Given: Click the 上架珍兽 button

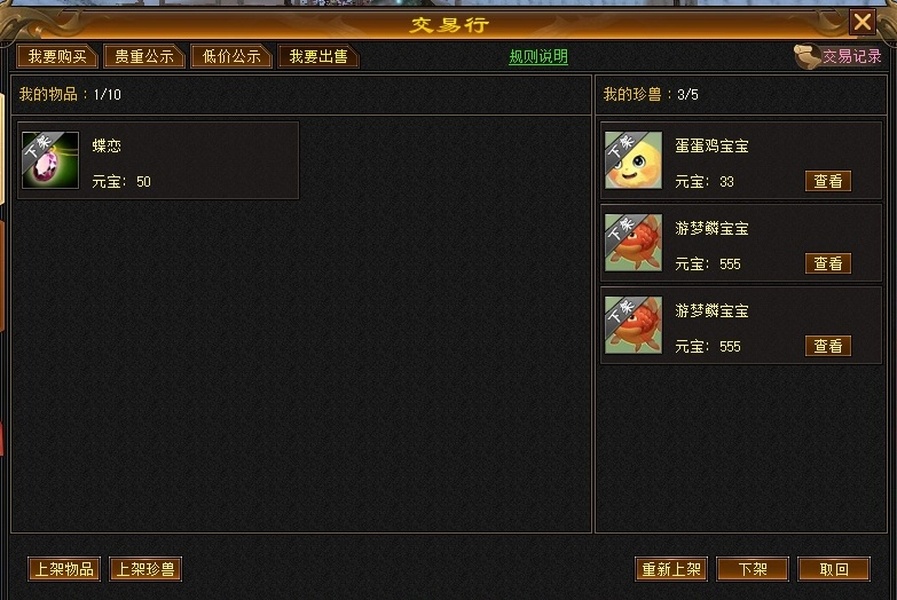Looking at the screenshot, I should [145, 569].
